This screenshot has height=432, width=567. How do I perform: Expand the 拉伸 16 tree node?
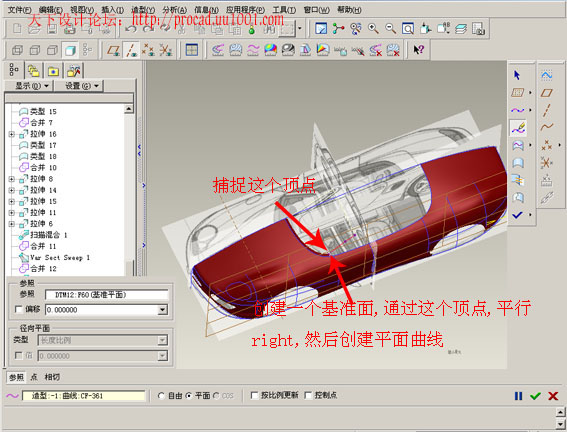12,134
